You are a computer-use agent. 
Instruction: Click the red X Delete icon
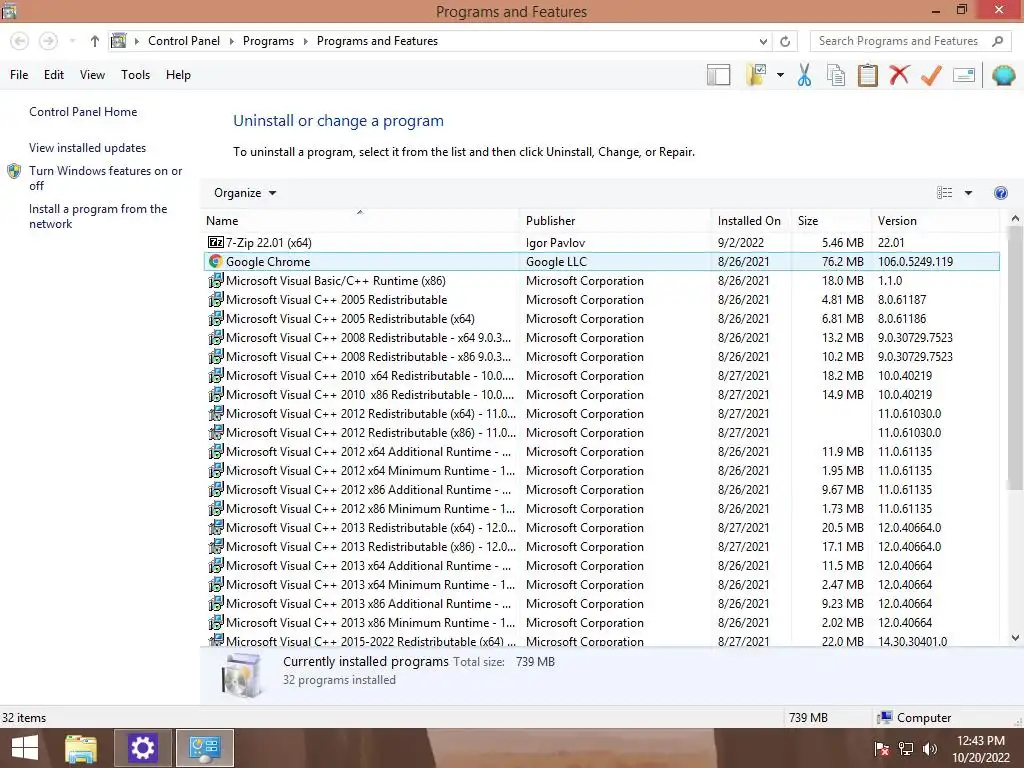(x=899, y=74)
